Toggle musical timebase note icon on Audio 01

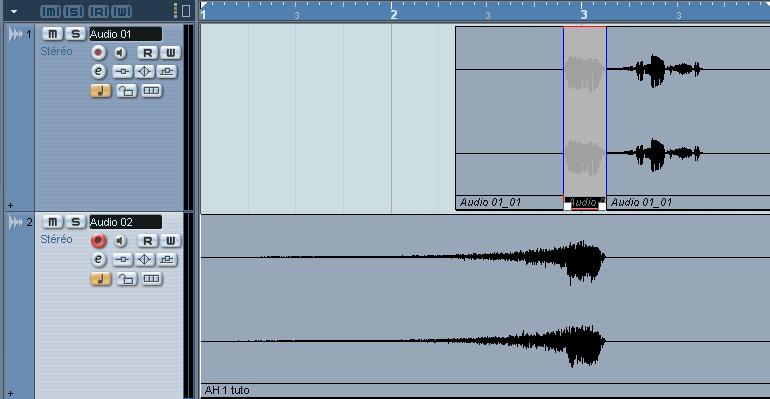click(101, 90)
